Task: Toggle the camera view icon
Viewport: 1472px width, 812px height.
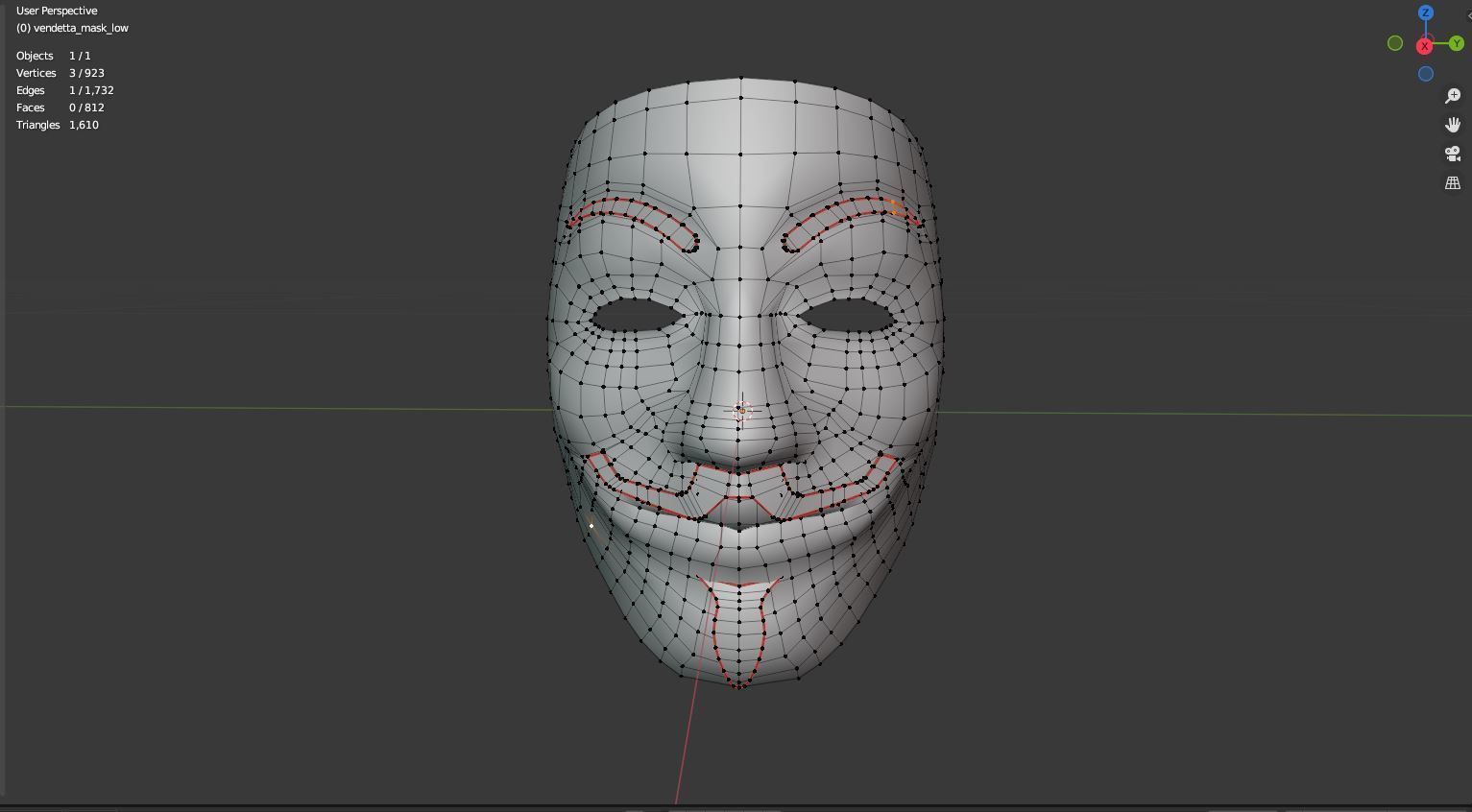Action: pyautogui.click(x=1453, y=154)
